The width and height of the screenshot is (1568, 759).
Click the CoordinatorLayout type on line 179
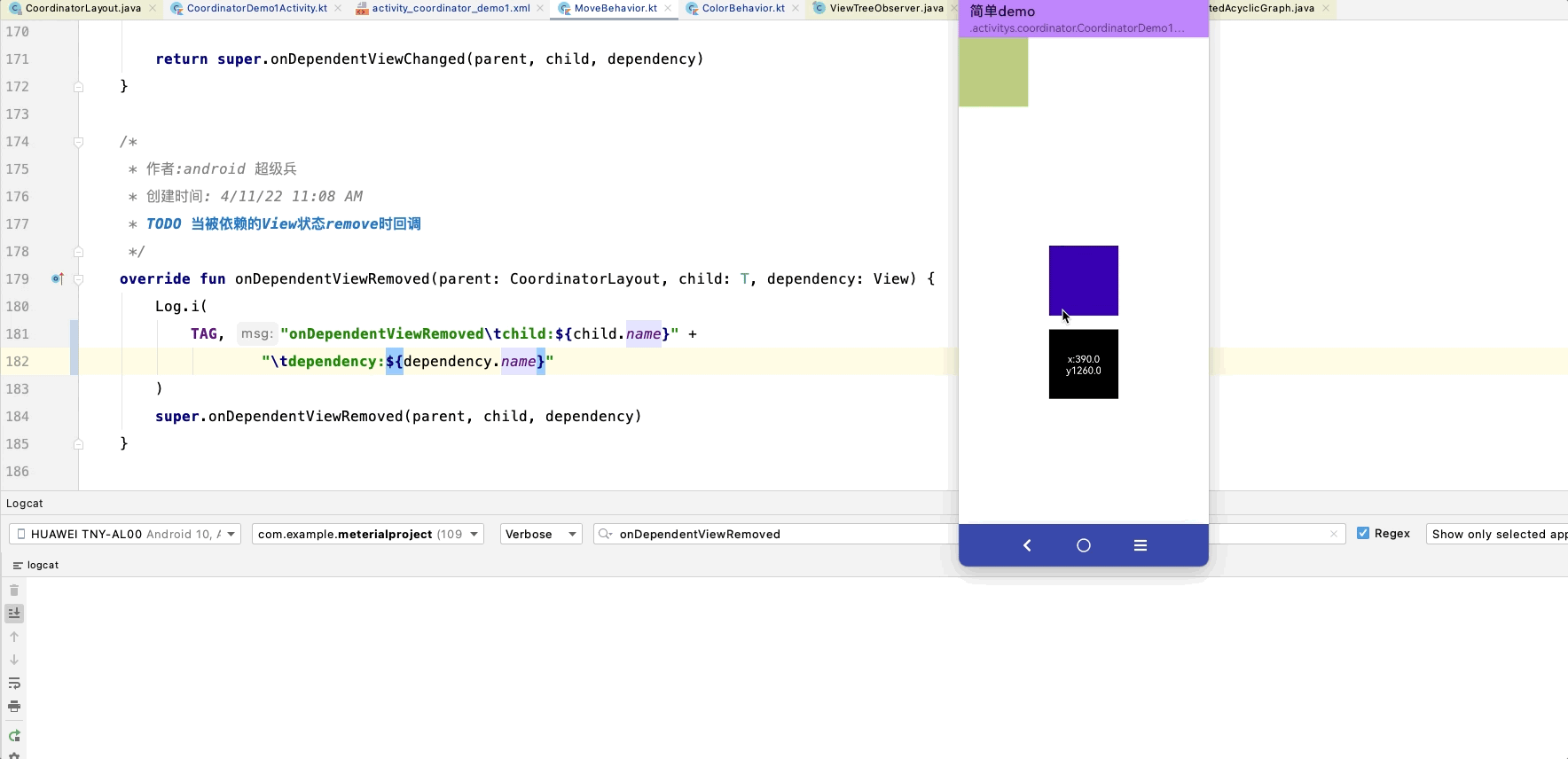[x=585, y=278]
